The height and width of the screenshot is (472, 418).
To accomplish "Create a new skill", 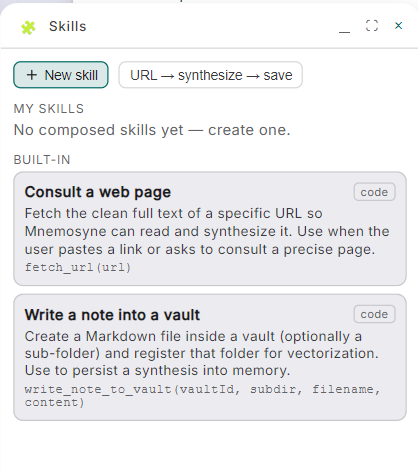I will click(61, 75).
